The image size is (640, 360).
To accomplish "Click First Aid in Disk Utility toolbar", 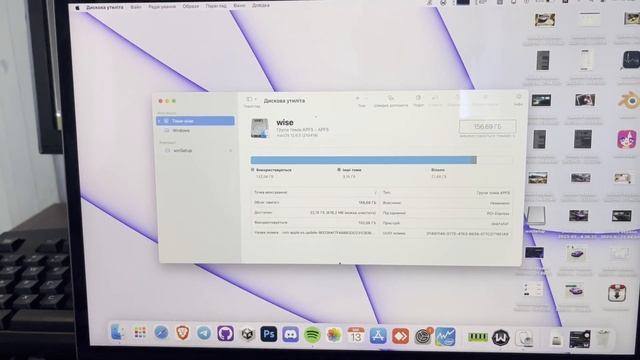I will [391, 101].
